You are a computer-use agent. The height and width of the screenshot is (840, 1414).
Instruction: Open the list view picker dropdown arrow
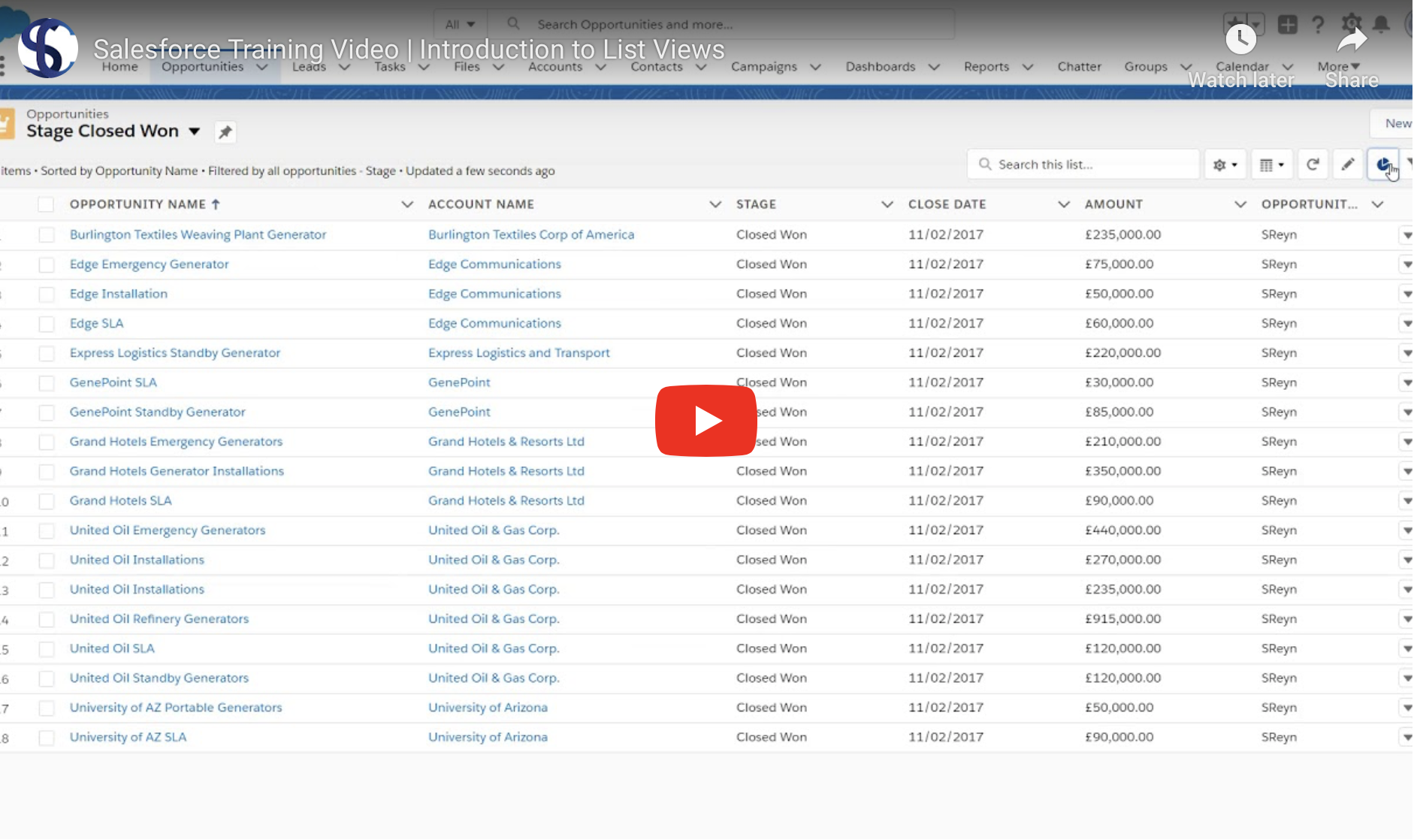tap(195, 131)
